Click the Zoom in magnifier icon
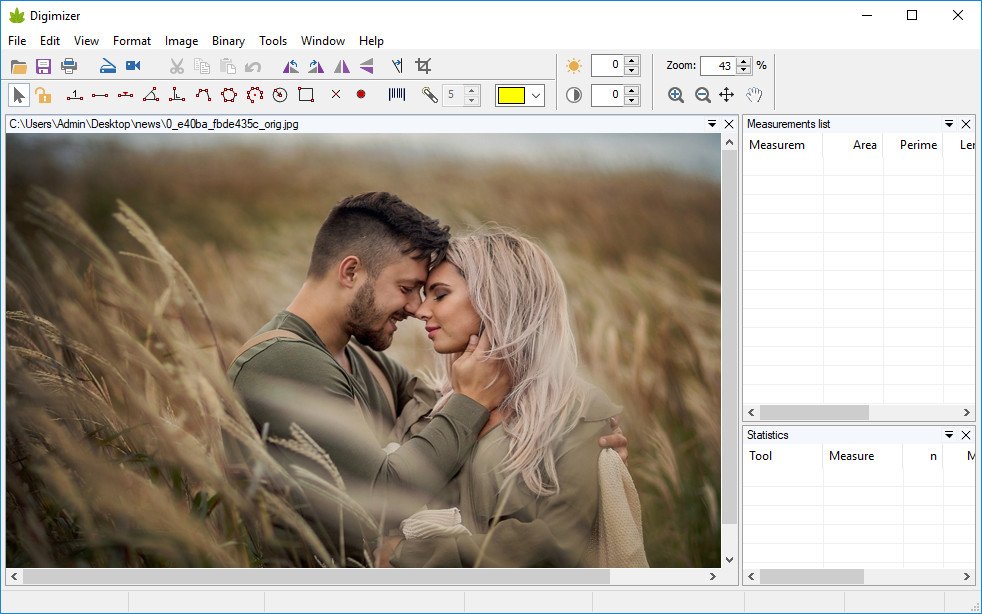This screenshot has height=614, width=982. tap(676, 95)
